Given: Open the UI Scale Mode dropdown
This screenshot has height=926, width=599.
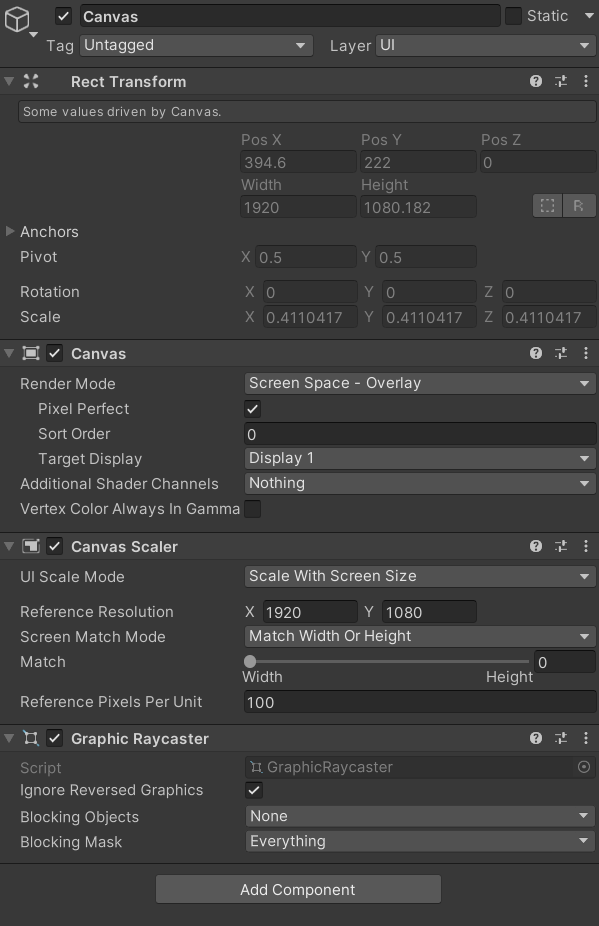Looking at the screenshot, I should click(420, 576).
